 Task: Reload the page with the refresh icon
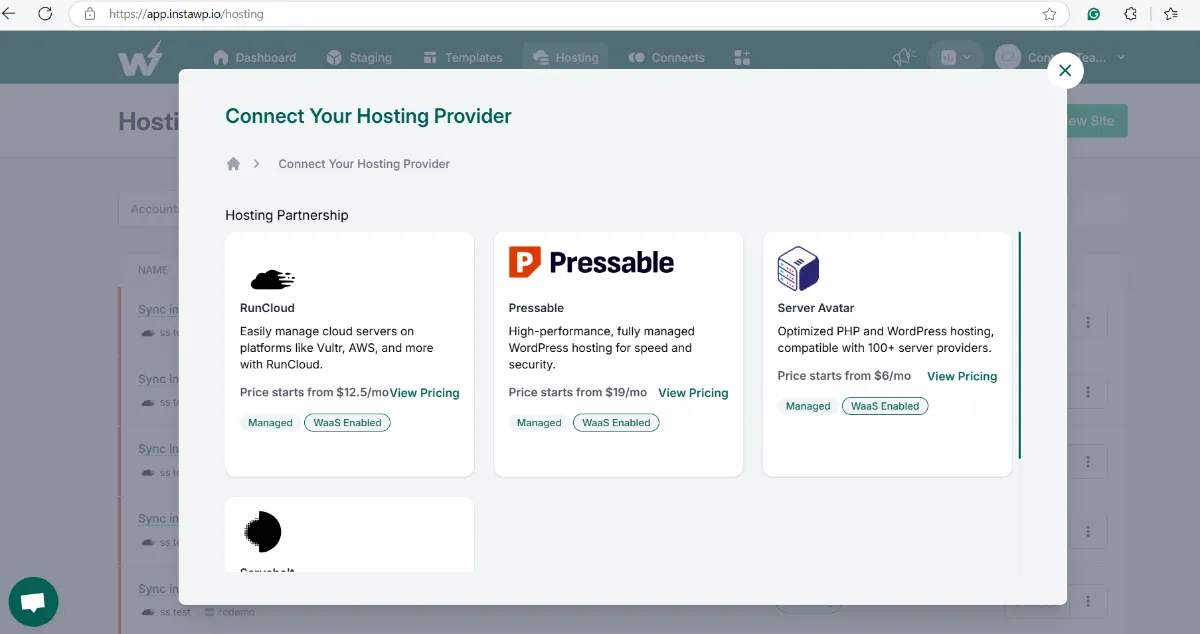(x=46, y=14)
